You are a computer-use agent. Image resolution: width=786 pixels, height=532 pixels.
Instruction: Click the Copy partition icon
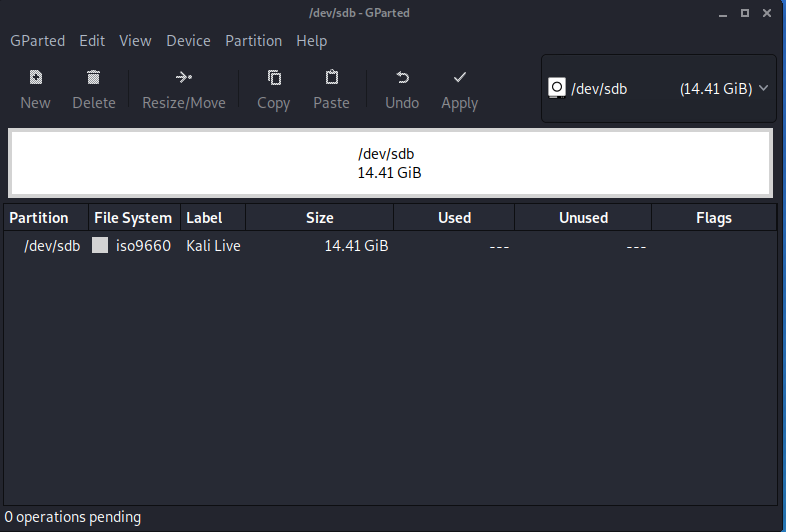[273, 78]
